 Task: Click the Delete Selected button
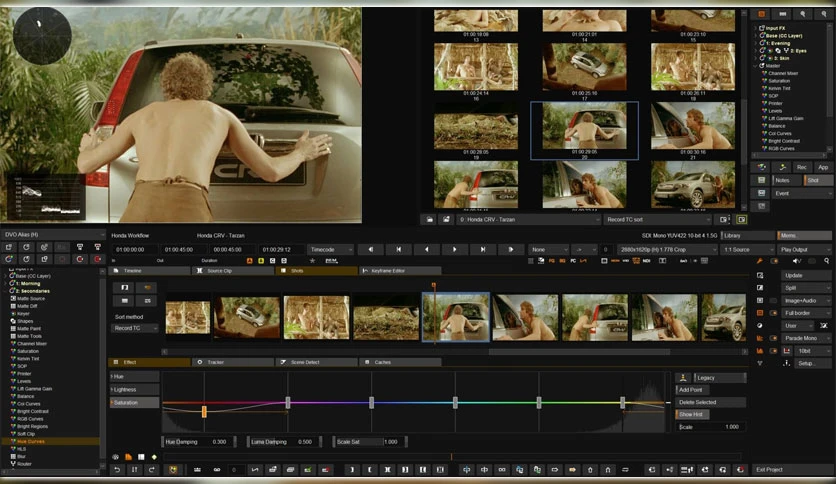pos(710,402)
